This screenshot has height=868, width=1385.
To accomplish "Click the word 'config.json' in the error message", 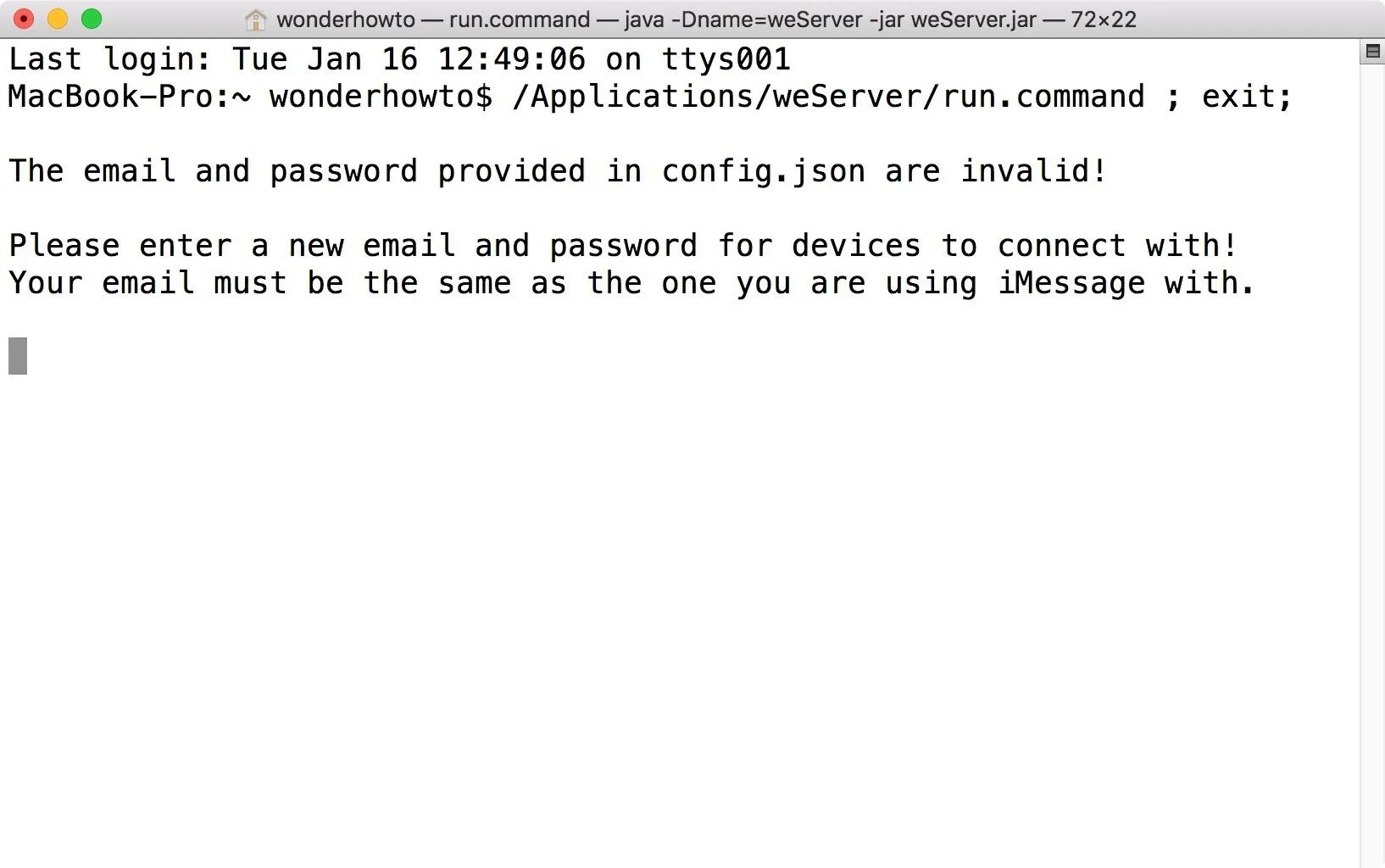I will (764, 171).
